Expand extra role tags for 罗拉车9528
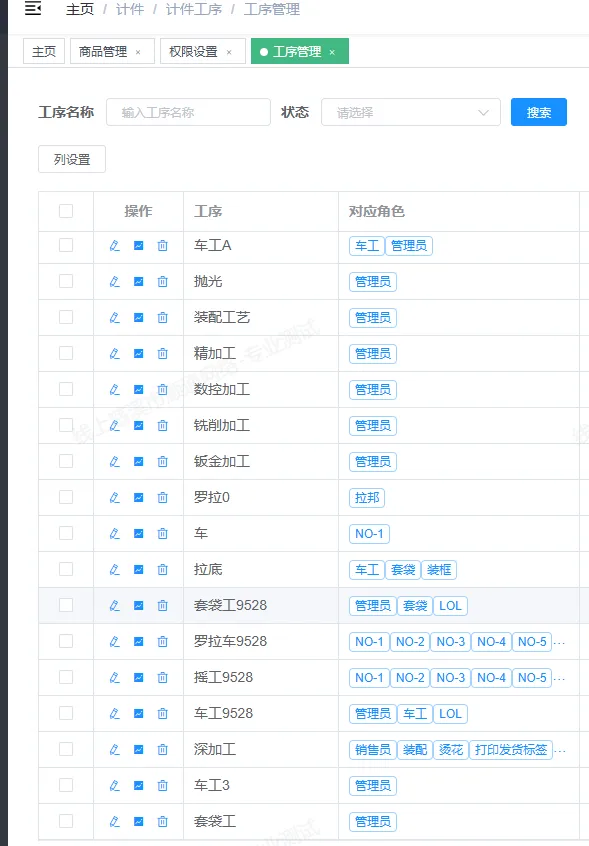 click(559, 643)
